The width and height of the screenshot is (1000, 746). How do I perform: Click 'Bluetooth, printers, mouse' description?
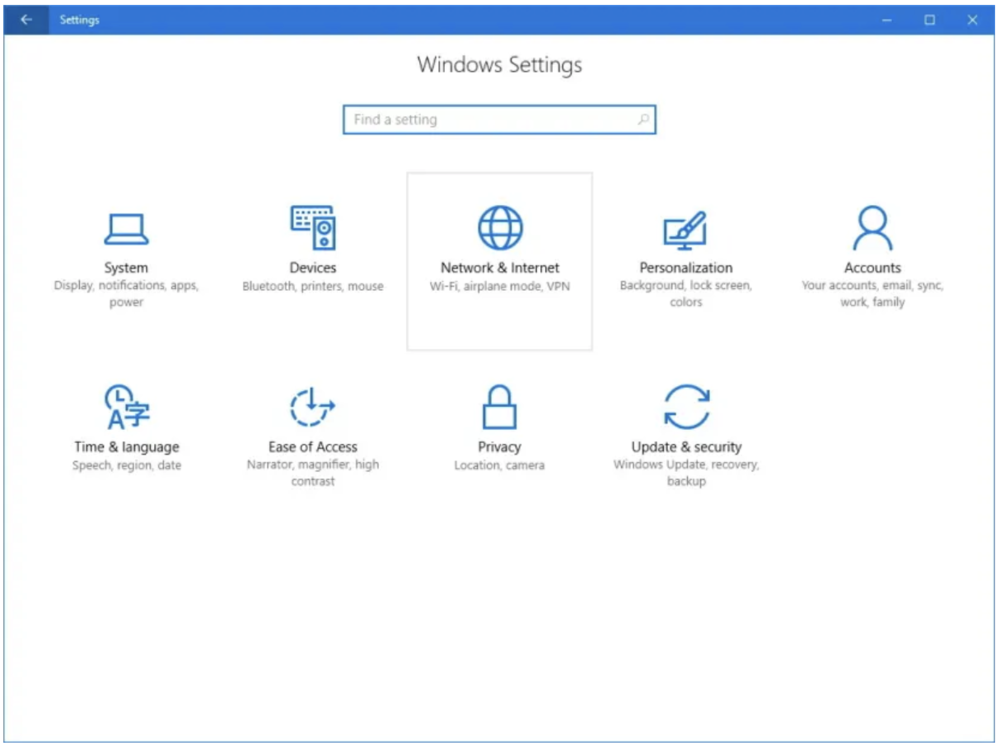tap(313, 286)
